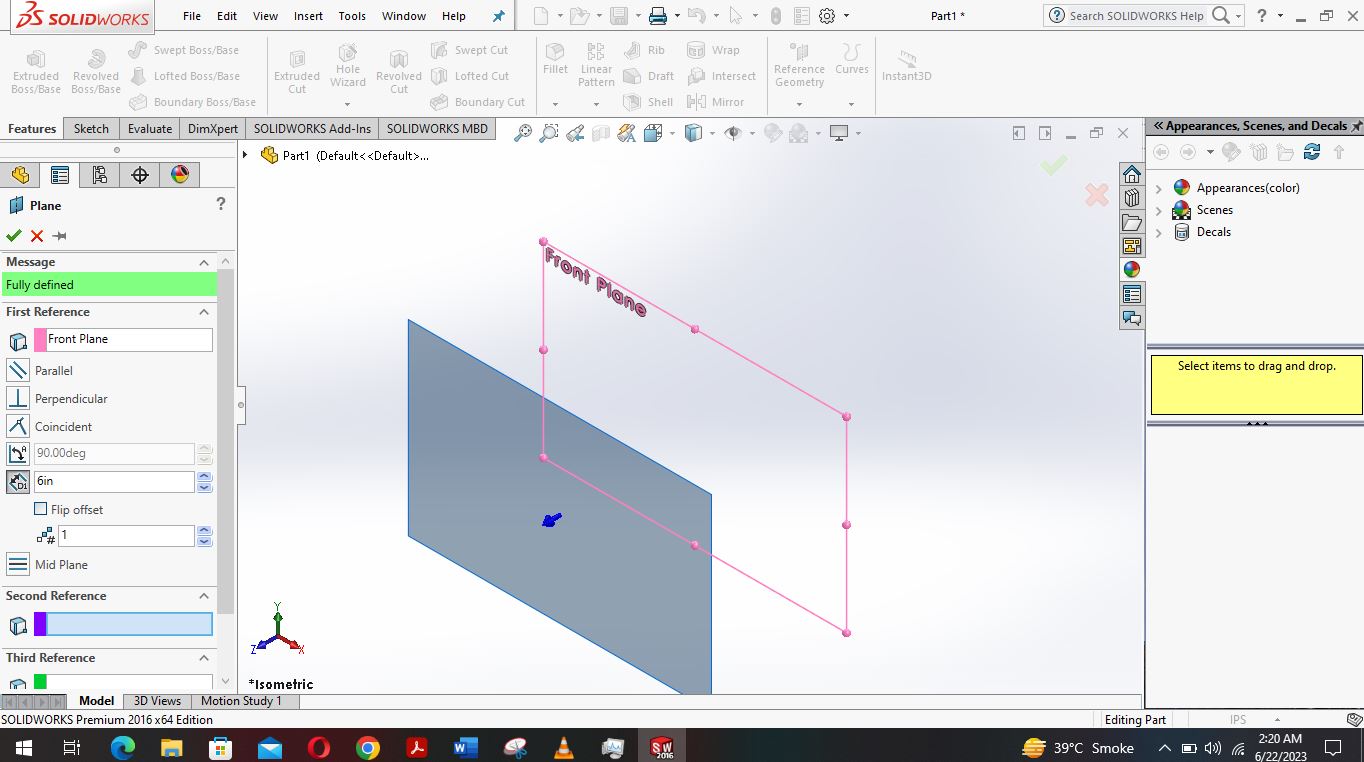Open View Palette task pane icon
Screen dimensions: 1364x762
click(x=1132, y=246)
